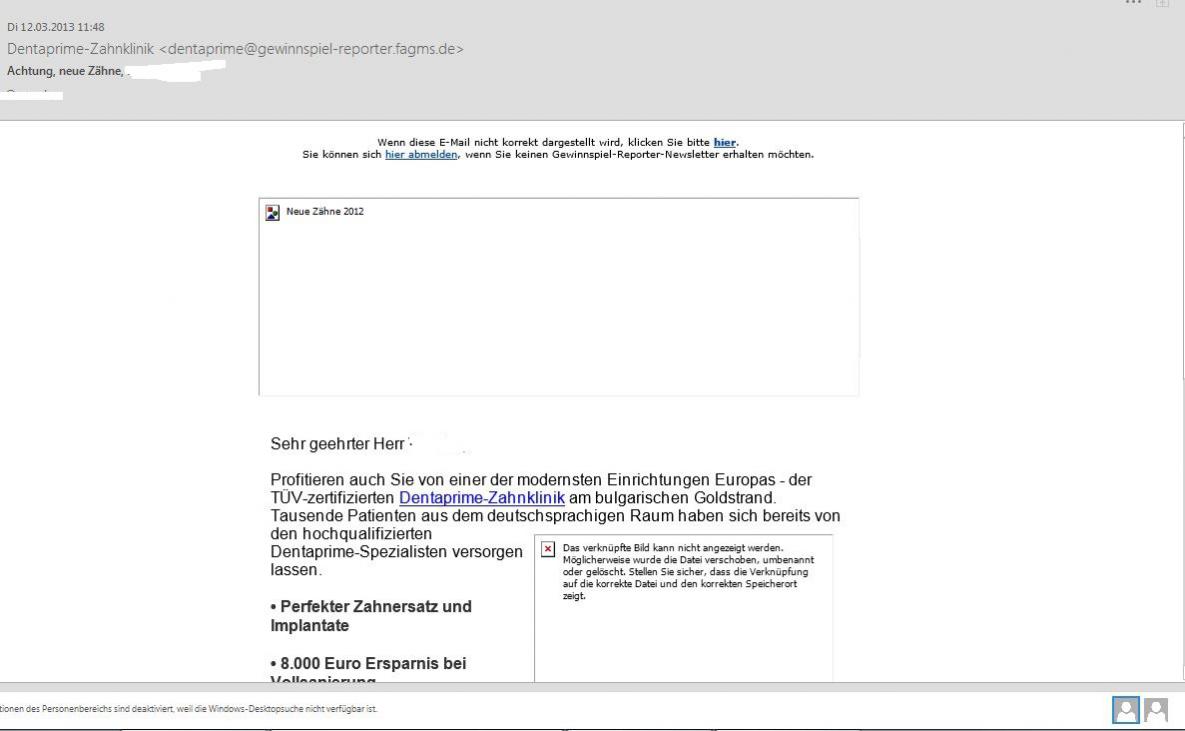The image size is (1185, 731).
Task: Click the alt text "Neue Zähne 2012"
Action: [325, 212]
